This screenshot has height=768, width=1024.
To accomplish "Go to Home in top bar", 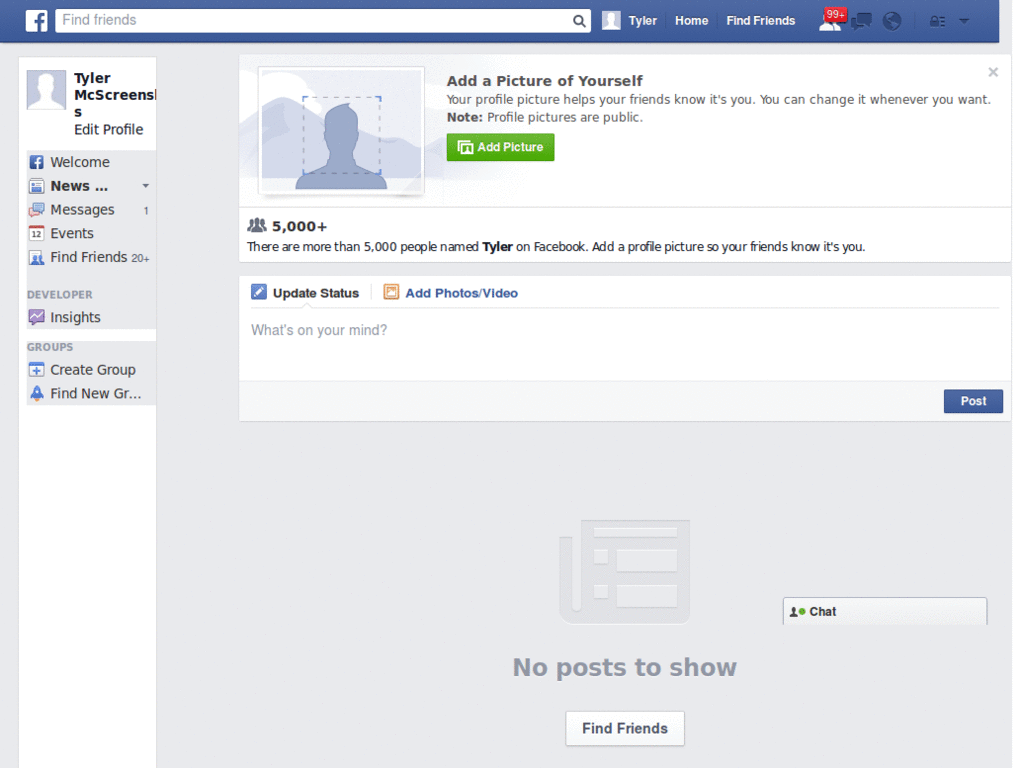I will (692, 21).
